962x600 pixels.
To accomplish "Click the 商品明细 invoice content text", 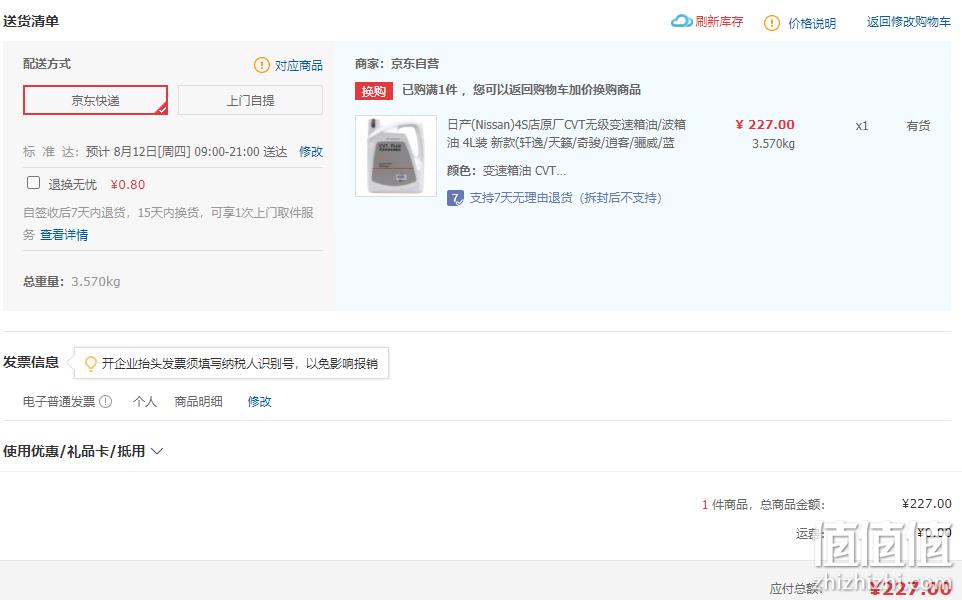I will [x=198, y=401].
